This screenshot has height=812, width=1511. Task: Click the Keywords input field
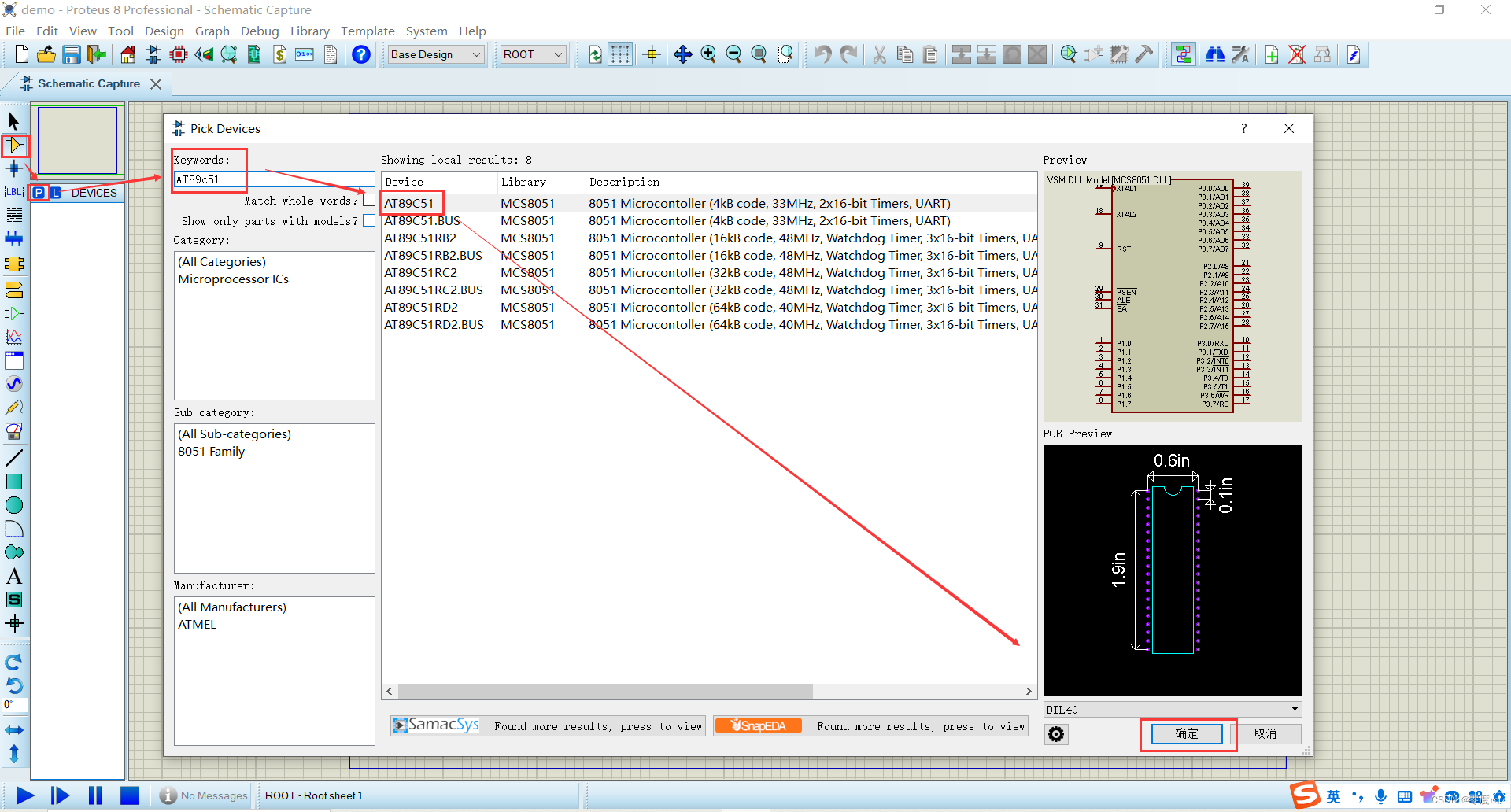(x=273, y=179)
